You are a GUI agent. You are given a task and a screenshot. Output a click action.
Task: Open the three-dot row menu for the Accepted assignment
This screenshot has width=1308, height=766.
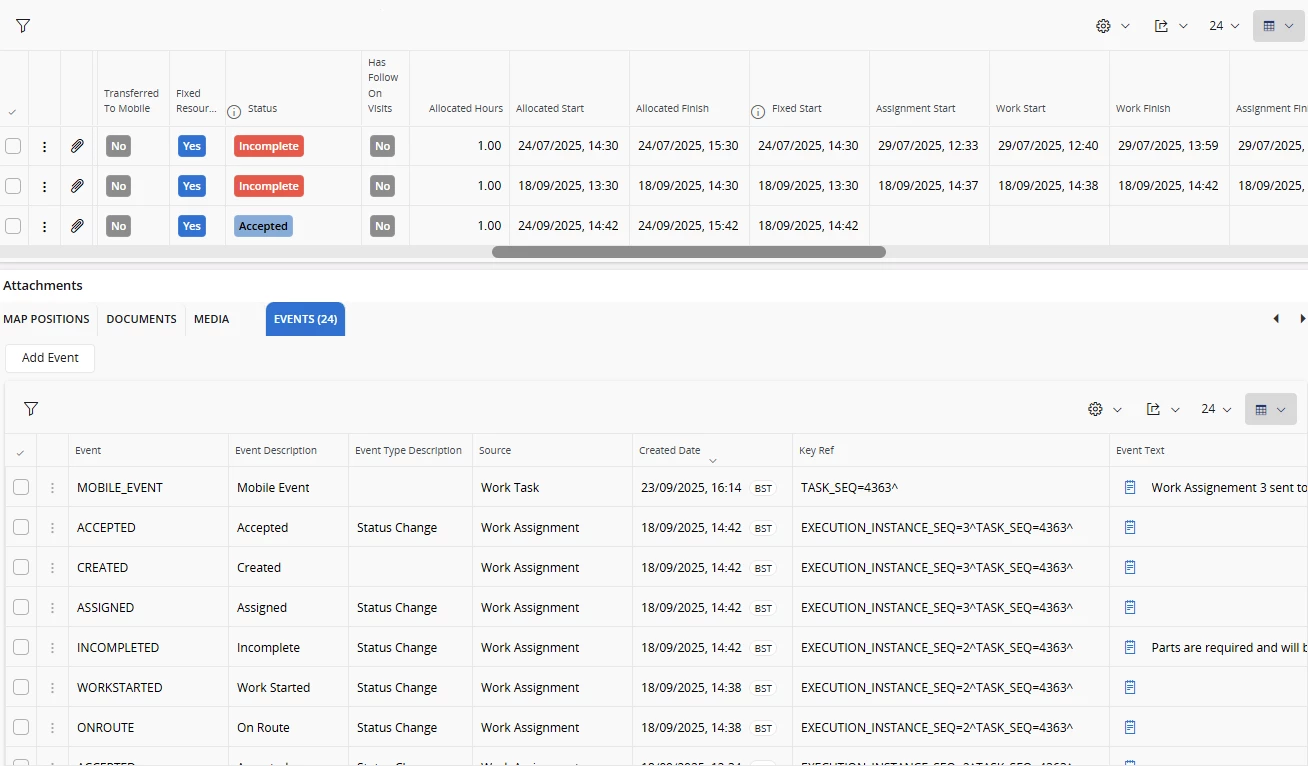point(44,226)
